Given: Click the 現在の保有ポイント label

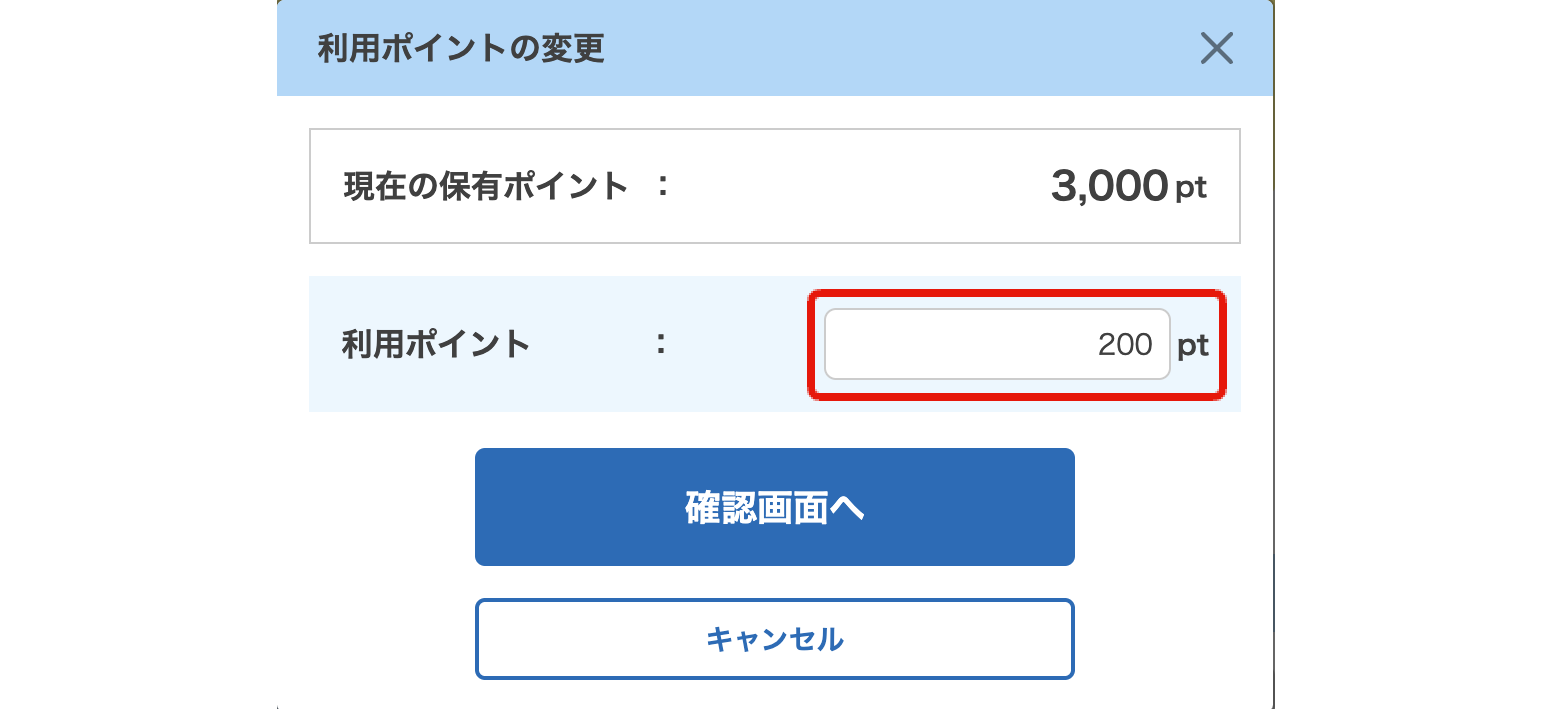Looking at the screenshot, I should click(486, 186).
